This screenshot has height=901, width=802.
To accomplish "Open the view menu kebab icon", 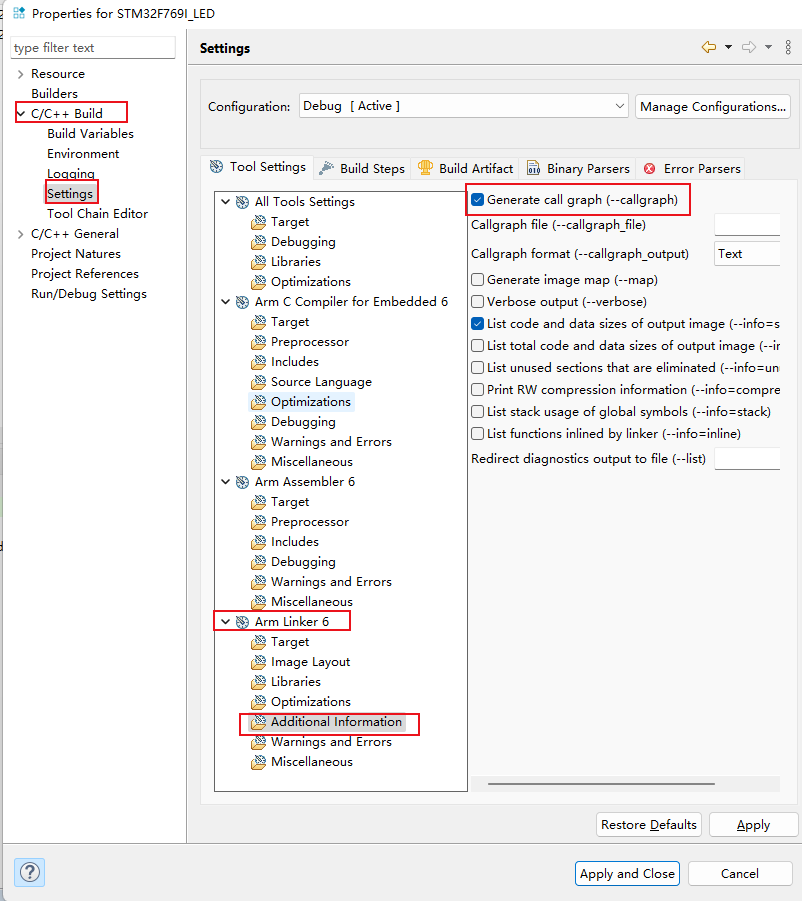I will [787, 47].
